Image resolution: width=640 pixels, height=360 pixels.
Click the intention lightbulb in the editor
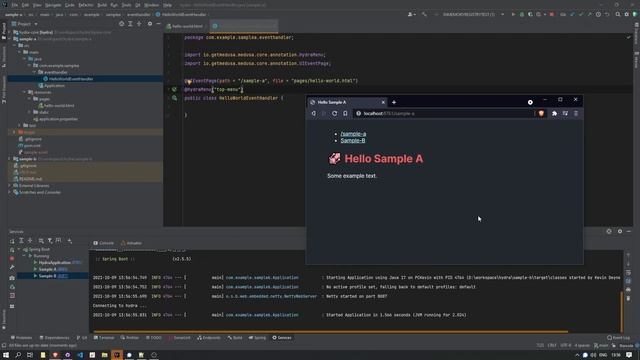(x=189, y=82)
